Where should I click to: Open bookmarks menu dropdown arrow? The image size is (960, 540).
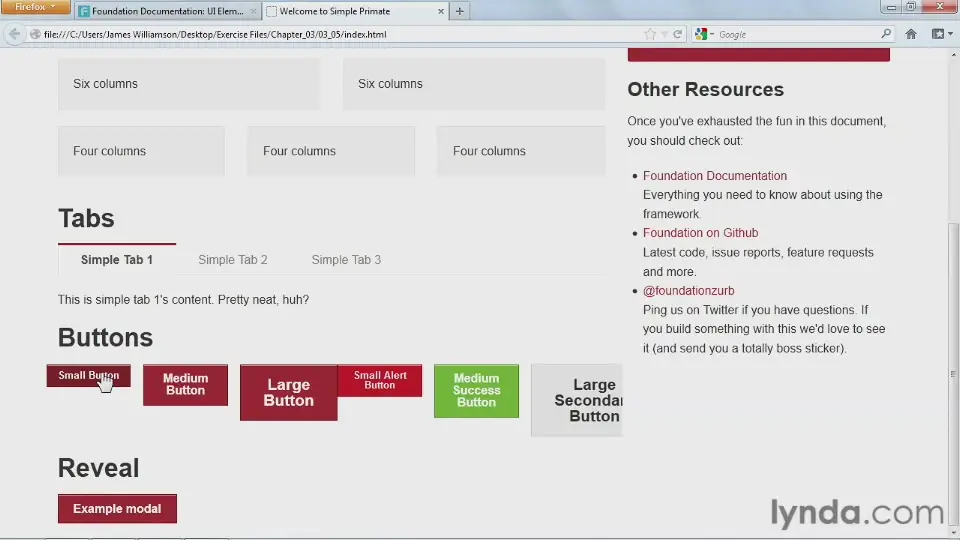(x=950, y=34)
